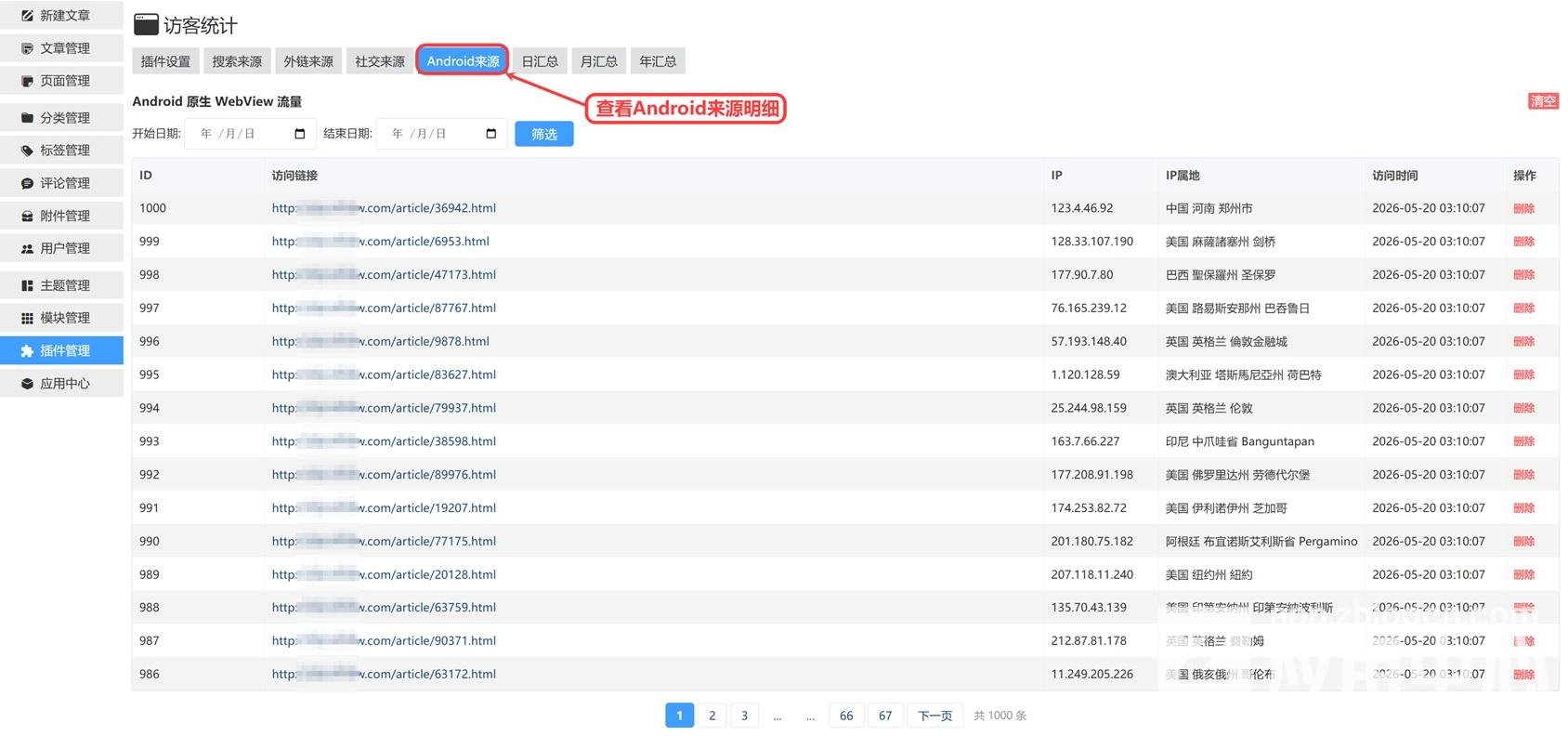
Task: Click current page 1 button
Action: [x=680, y=716]
